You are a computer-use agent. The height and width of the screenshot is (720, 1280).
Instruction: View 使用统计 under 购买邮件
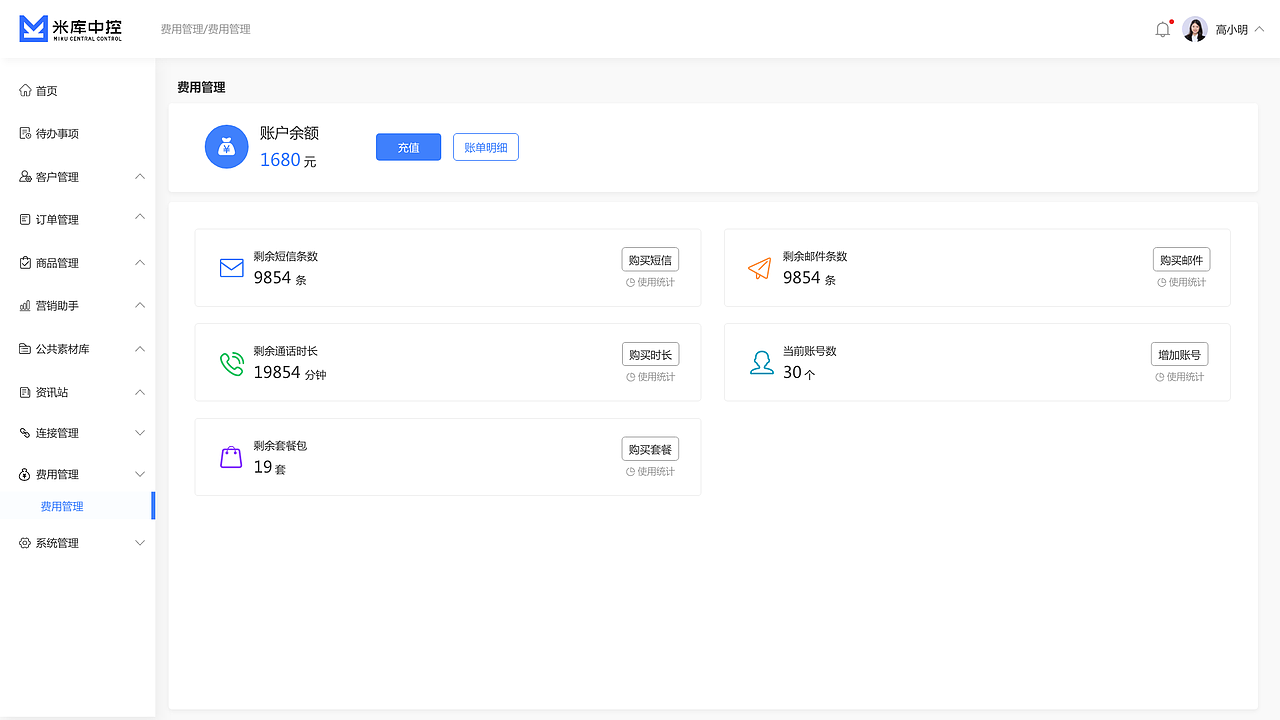pyautogui.click(x=1182, y=282)
